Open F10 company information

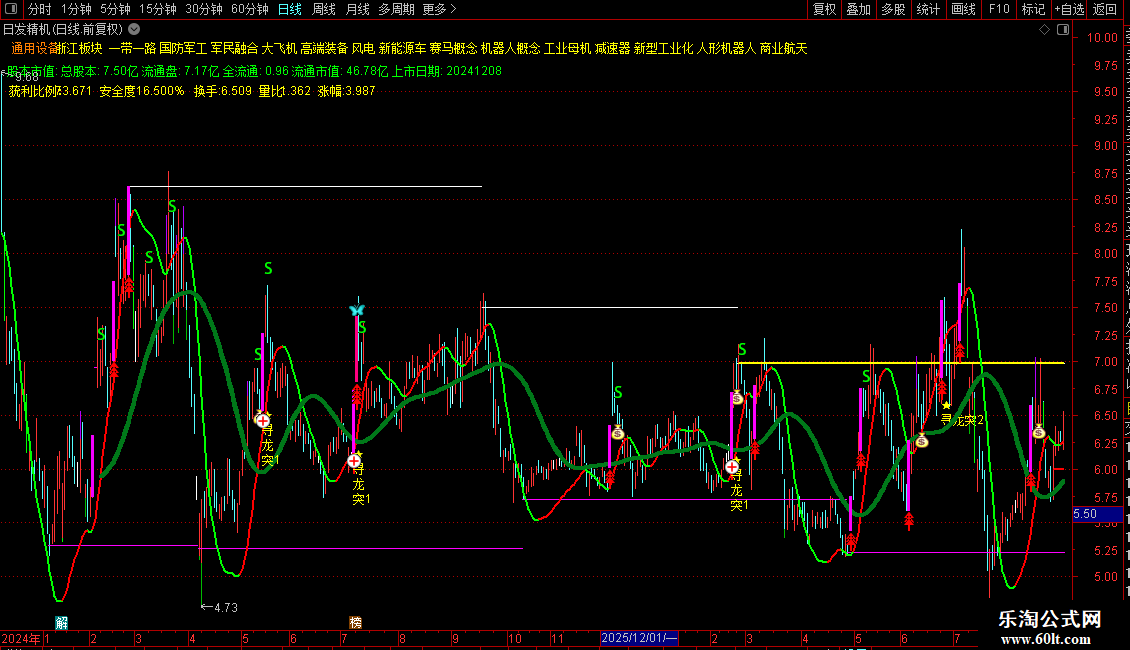pos(999,9)
